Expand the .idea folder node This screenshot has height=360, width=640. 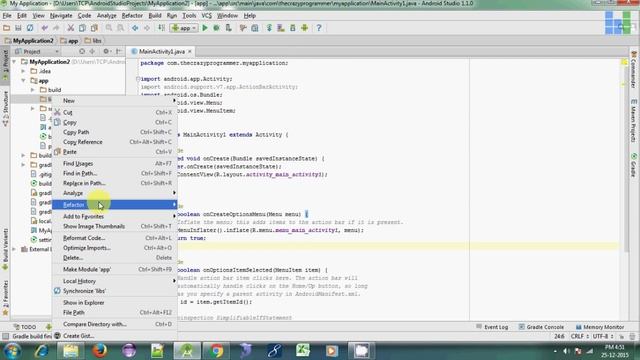point(23,71)
